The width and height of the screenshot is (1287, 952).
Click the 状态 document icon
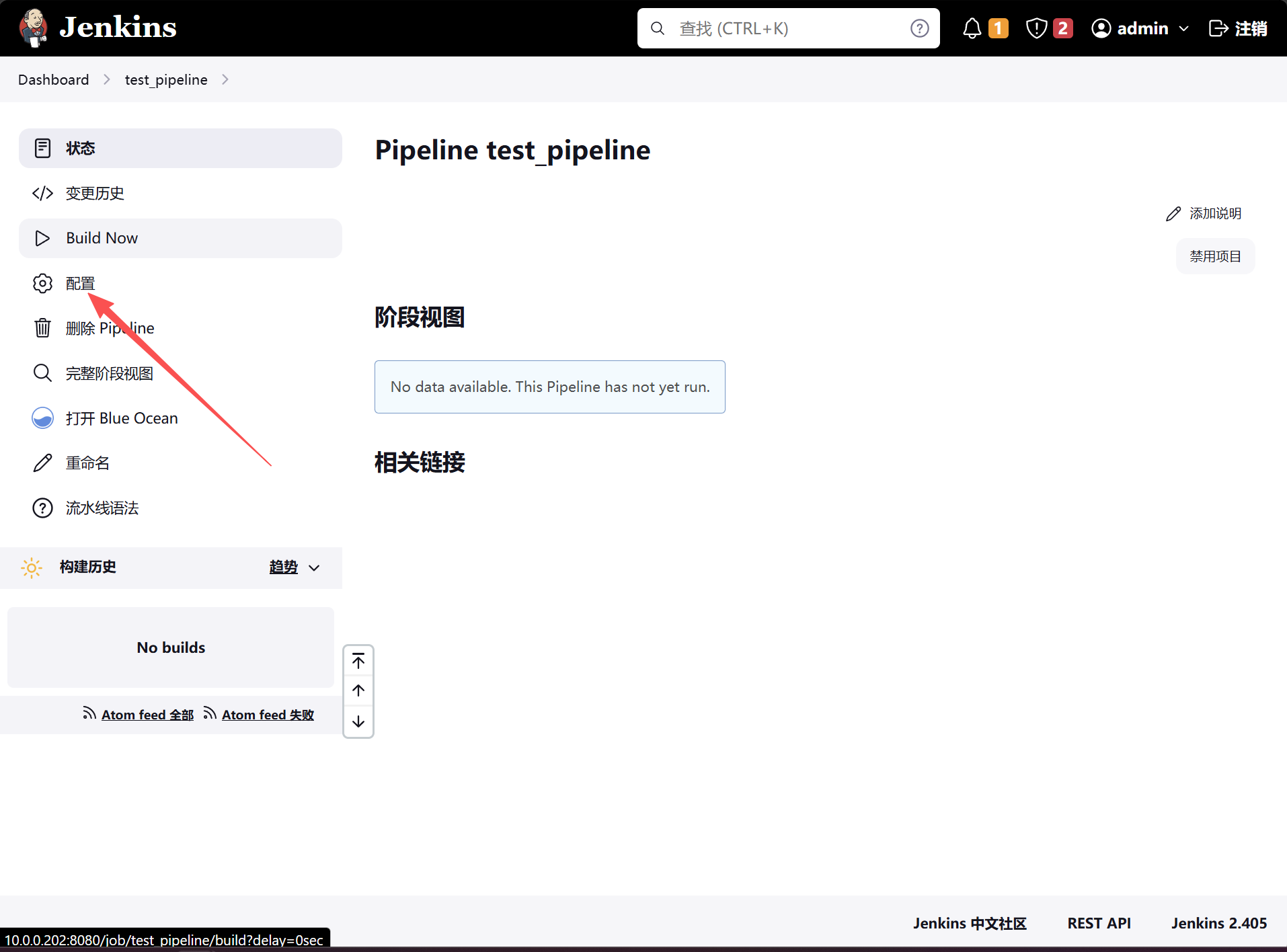click(x=42, y=148)
